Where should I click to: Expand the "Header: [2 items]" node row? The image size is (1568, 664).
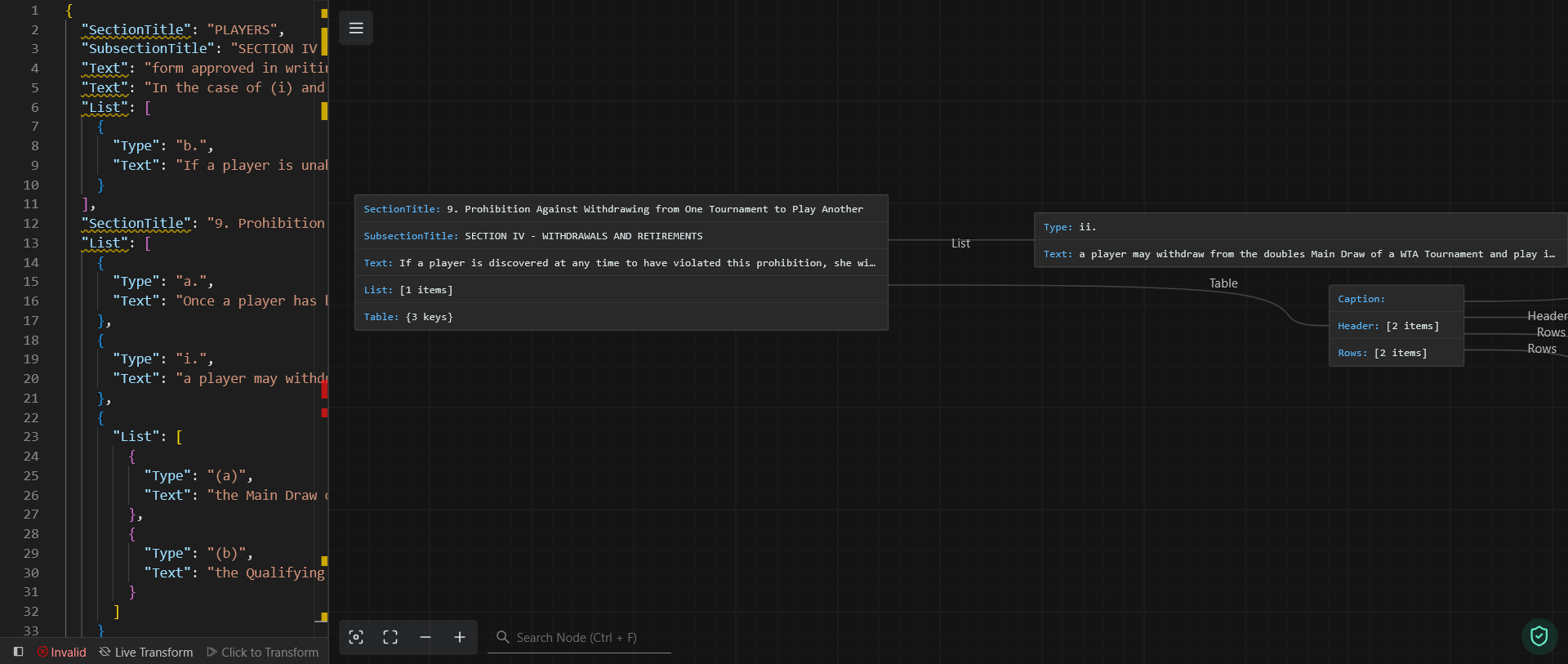(x=1396, y=326)
